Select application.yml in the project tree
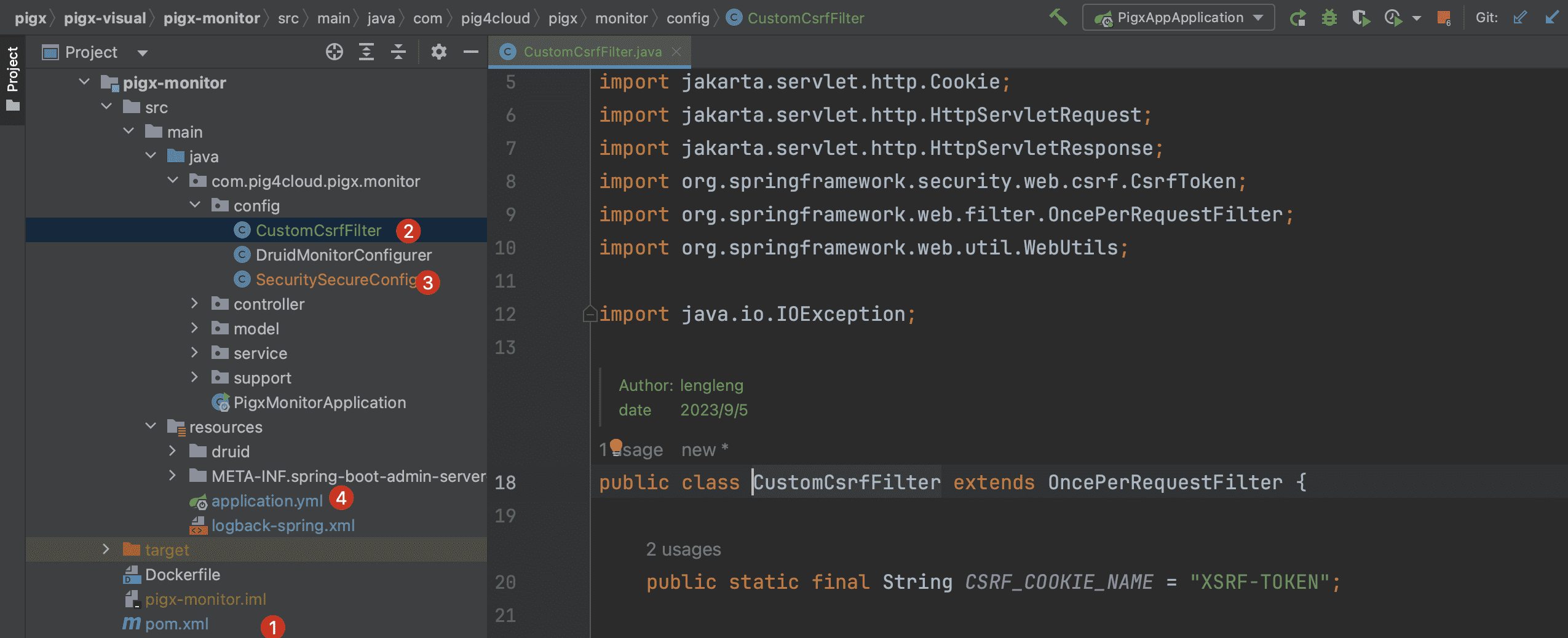This screenshot has height=638, width=1568. 267,501
